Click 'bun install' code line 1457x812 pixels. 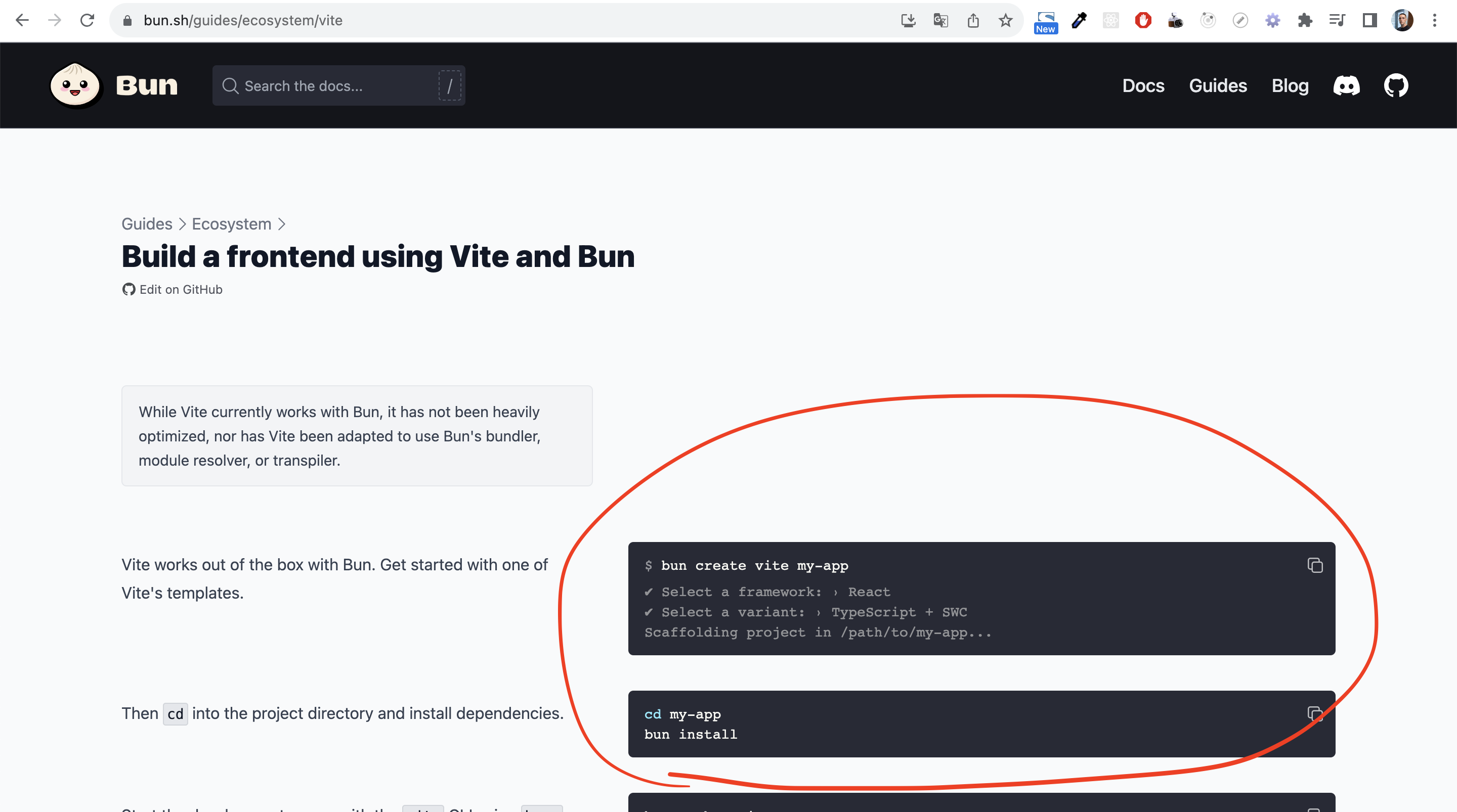691,735
